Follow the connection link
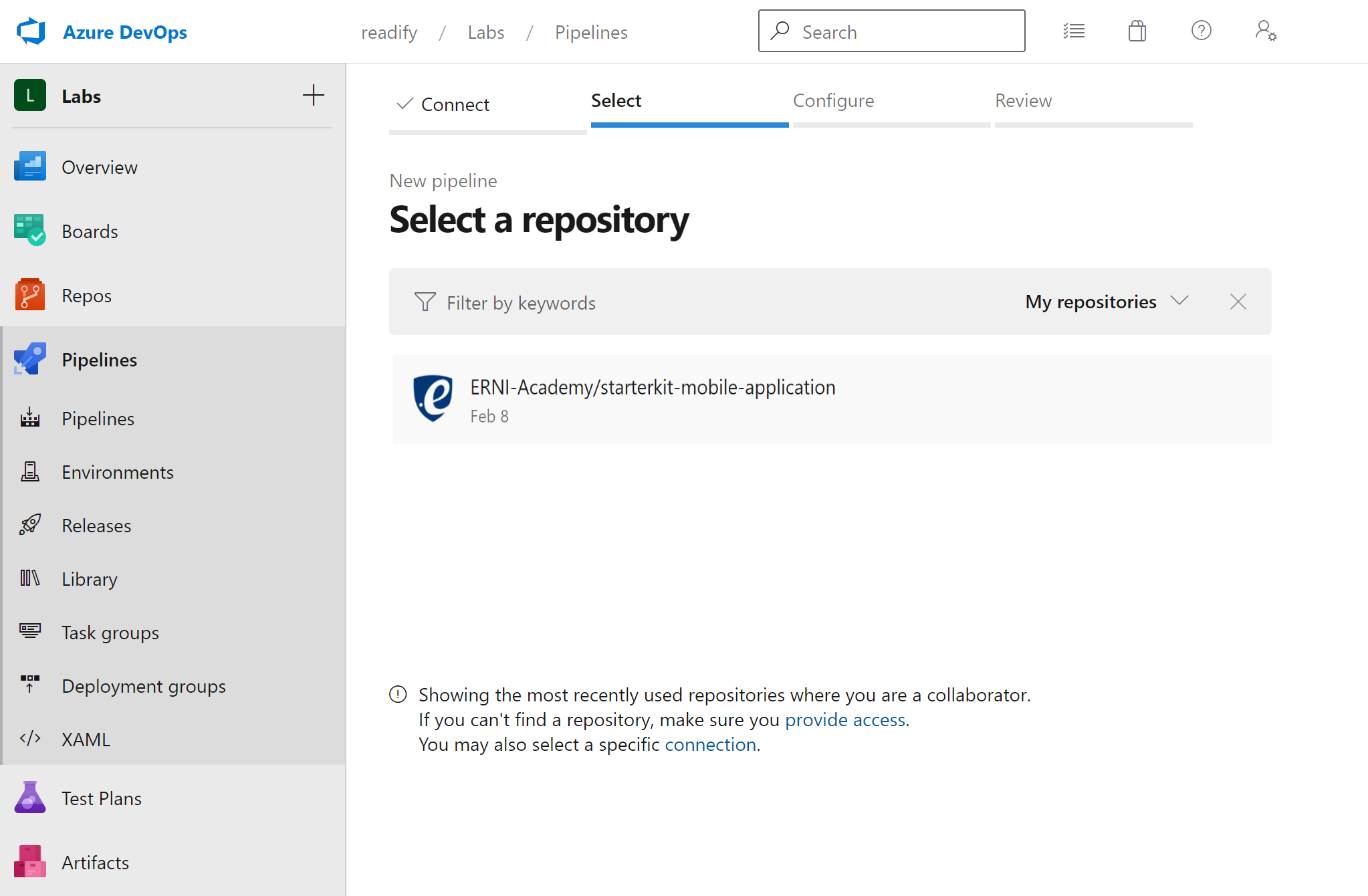The width and height of the screenshot is (1368, 896). [710, 744]
